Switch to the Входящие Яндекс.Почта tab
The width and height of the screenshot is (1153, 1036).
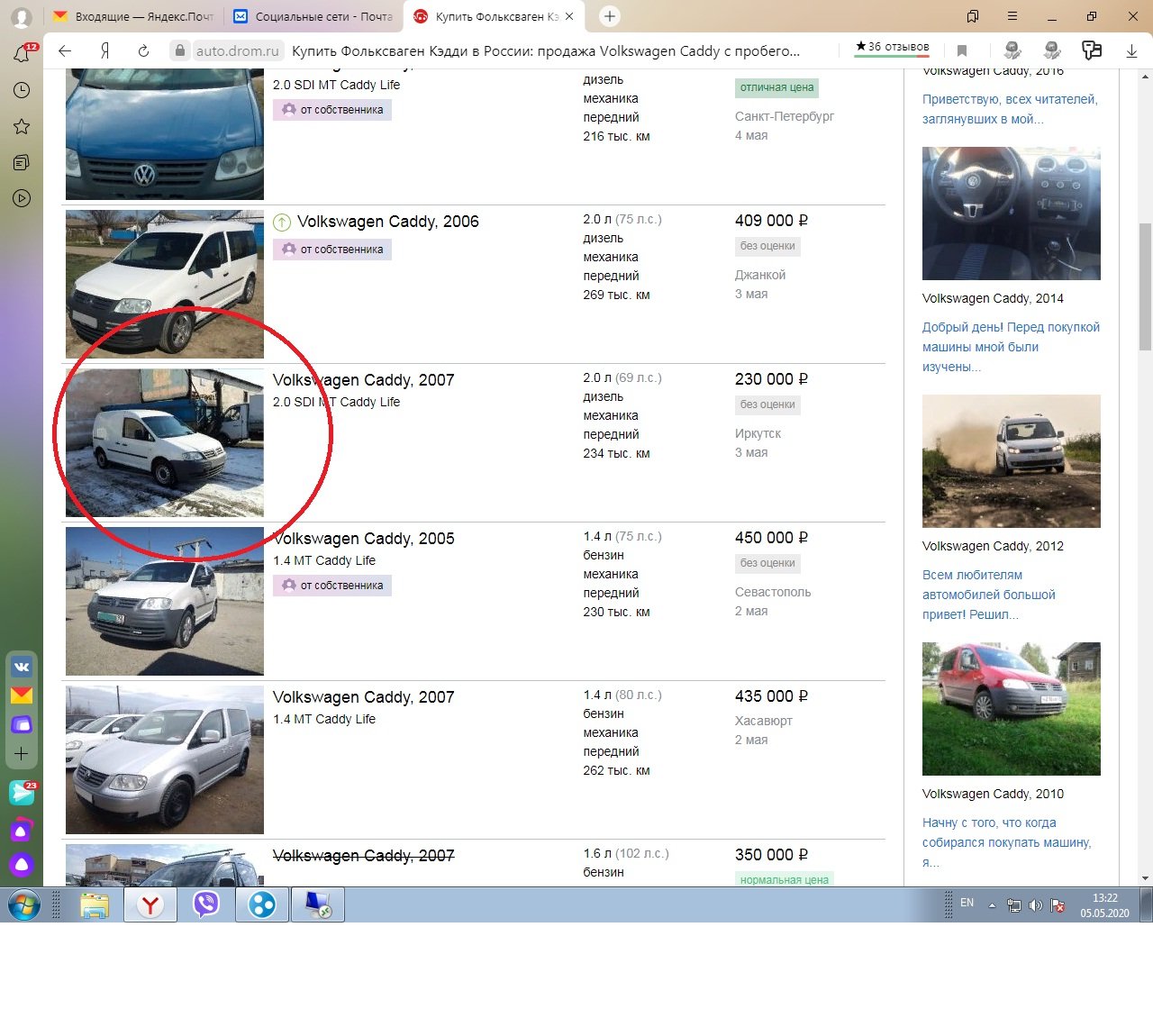pos(133,16)
